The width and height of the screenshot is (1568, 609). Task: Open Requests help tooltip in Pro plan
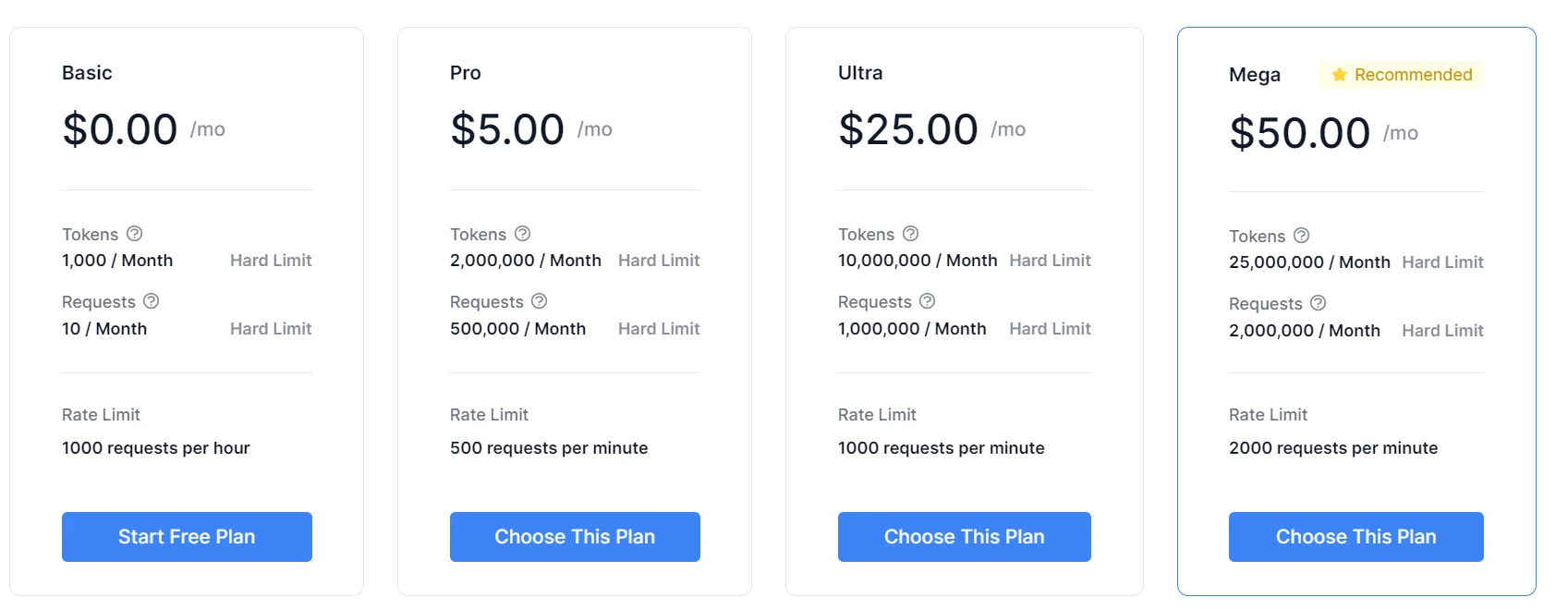tap(540, 301)
